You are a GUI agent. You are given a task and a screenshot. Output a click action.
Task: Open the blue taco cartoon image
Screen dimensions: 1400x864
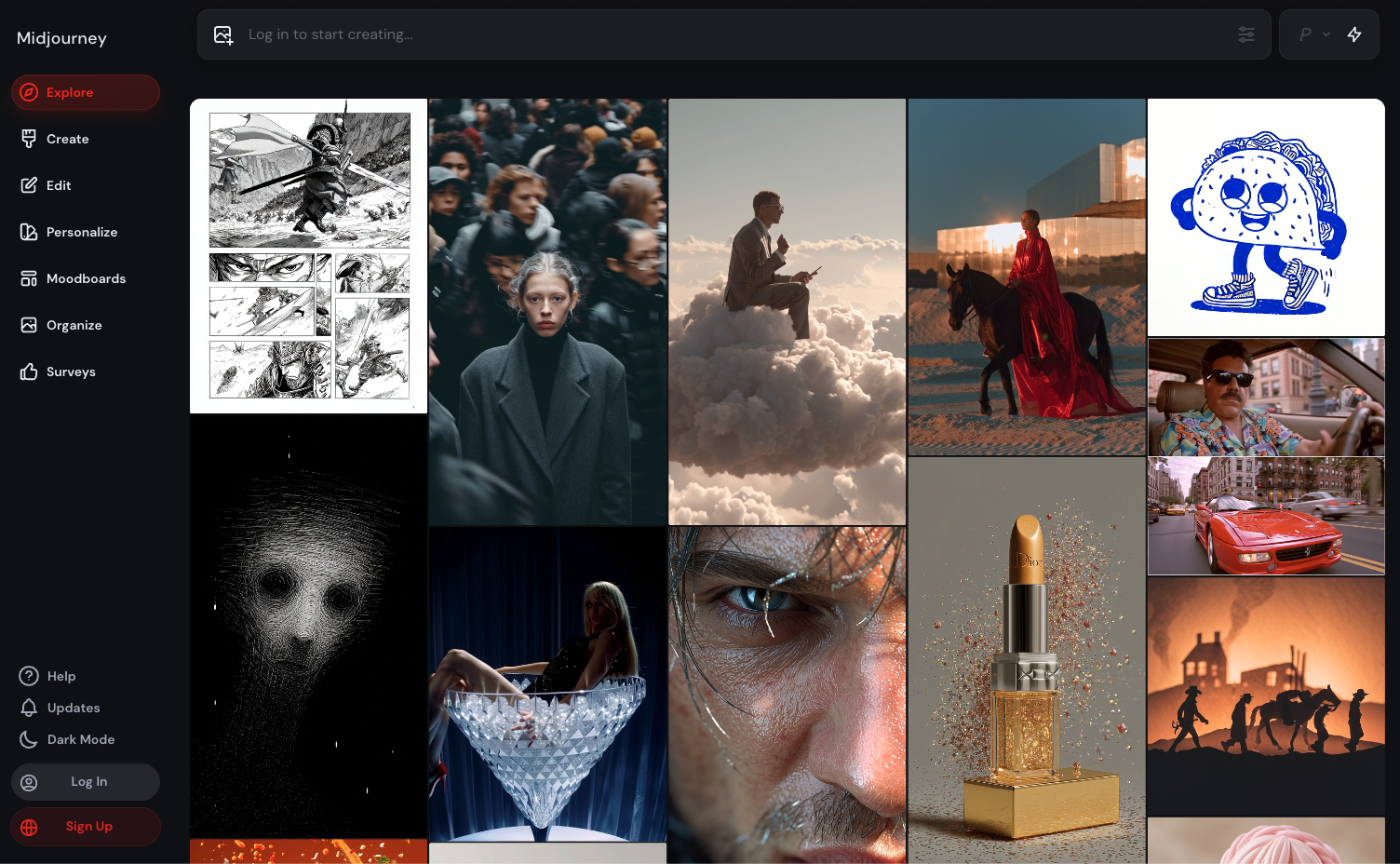tap(1265, 217)
